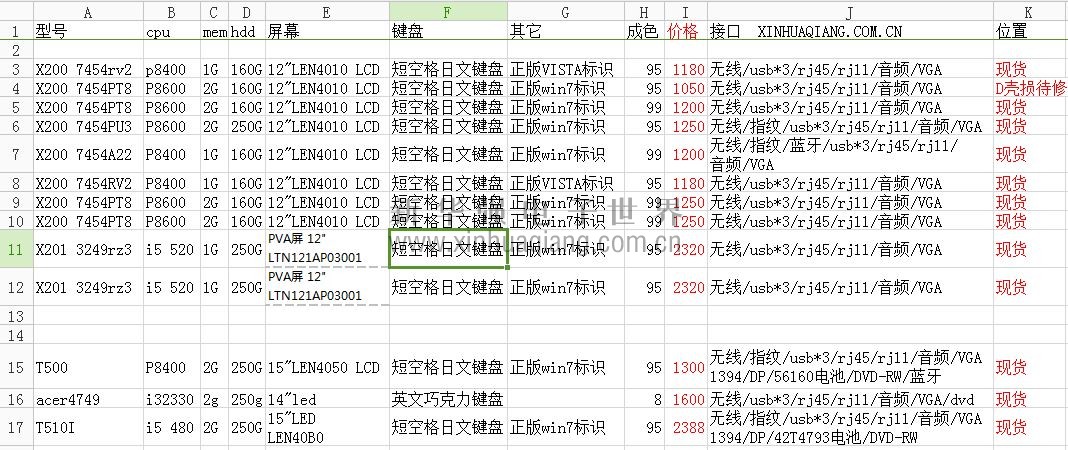Select cell containing XINHUAQIANG.COM.CN
This screenshot has height=450, width=1068.
coord(849,32)
